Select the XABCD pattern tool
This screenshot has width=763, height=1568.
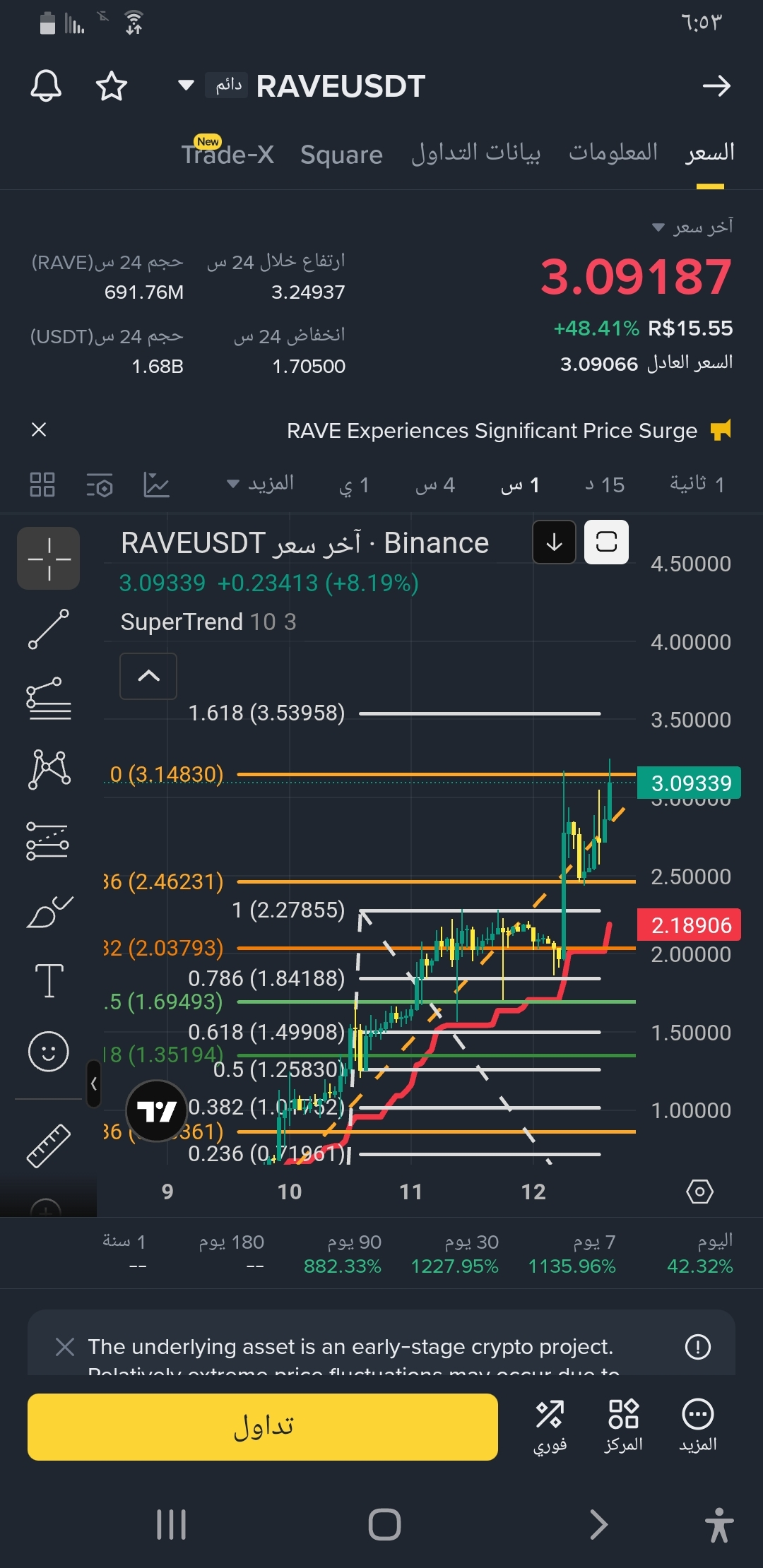(x=49, y=769)
